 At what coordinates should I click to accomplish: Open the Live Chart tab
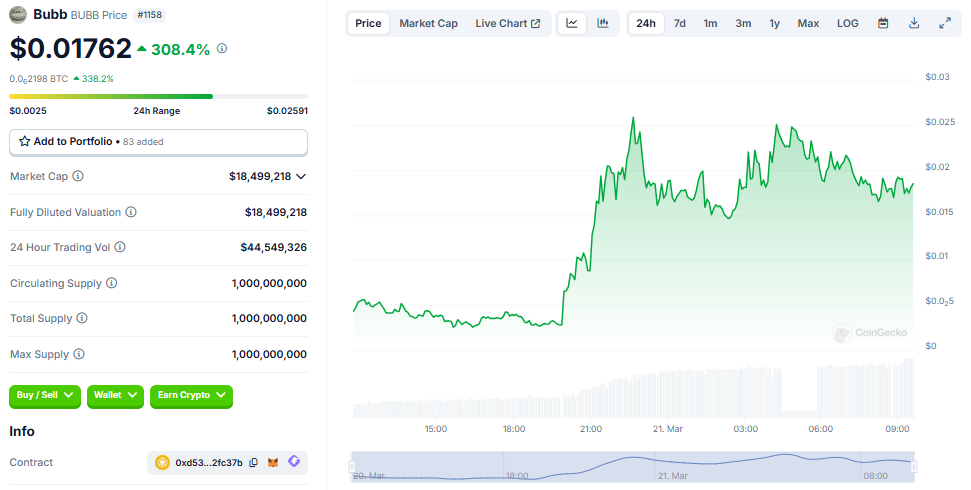coord(508,24)
